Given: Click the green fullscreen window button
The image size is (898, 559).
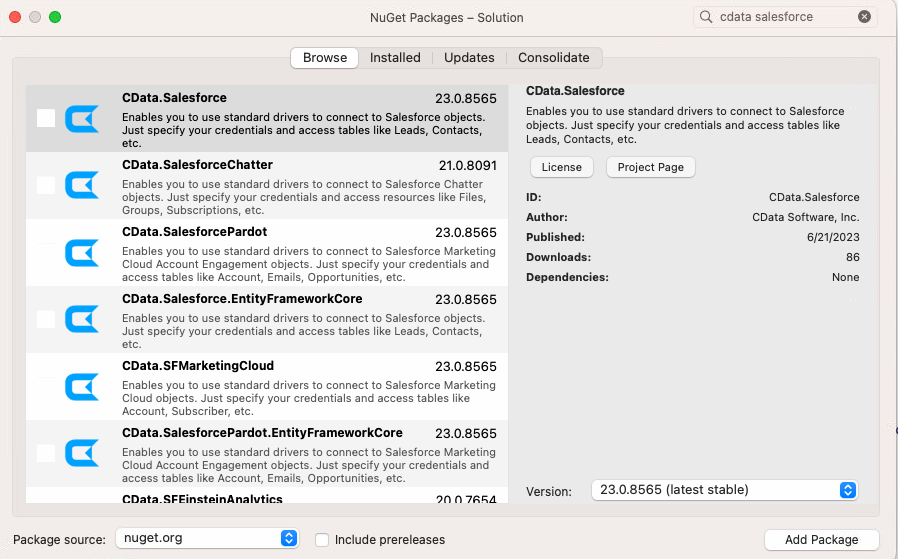Looking at the screenshot, I should point(55,17).
